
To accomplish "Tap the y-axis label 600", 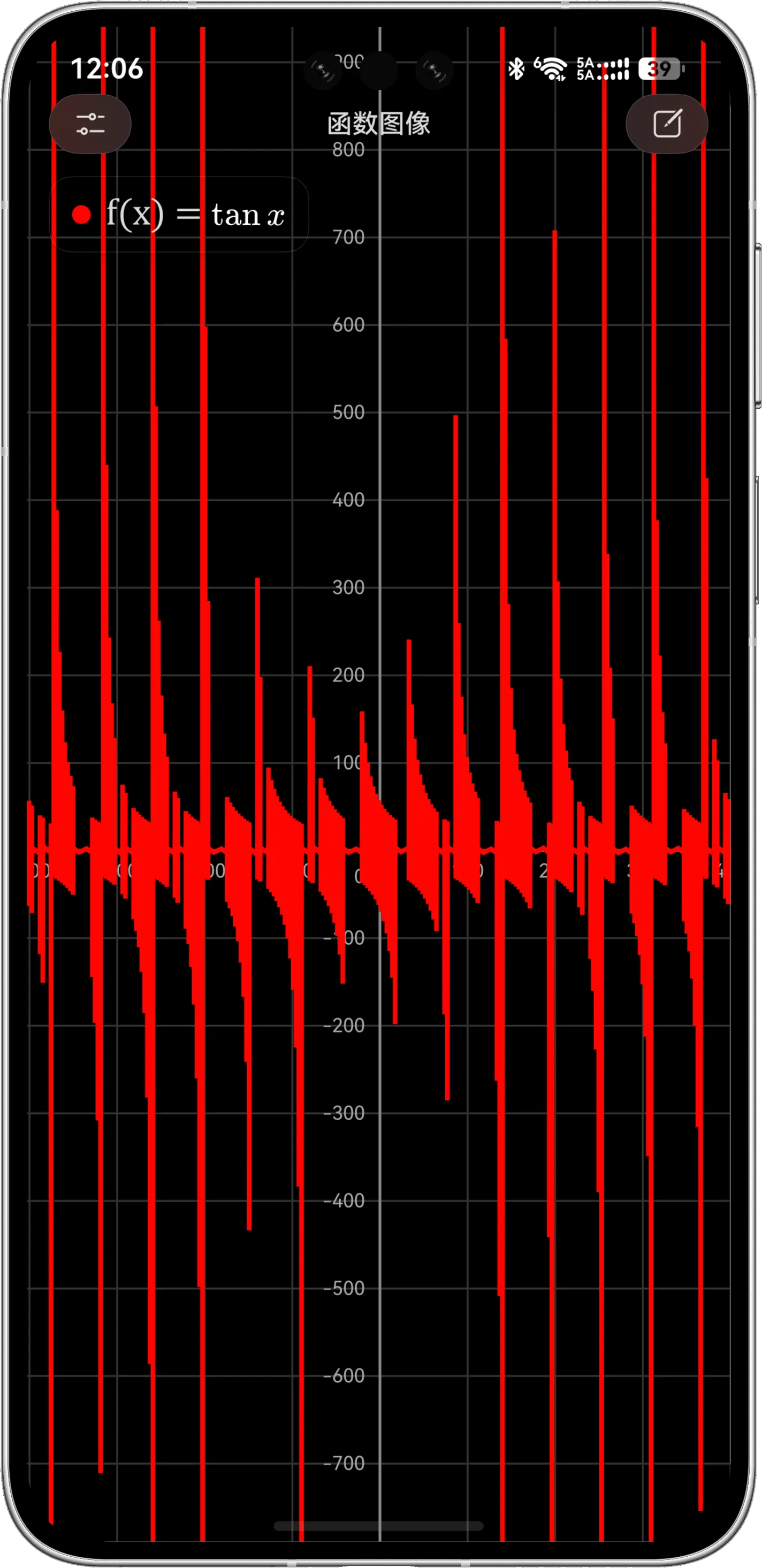I will click(348, 325).
